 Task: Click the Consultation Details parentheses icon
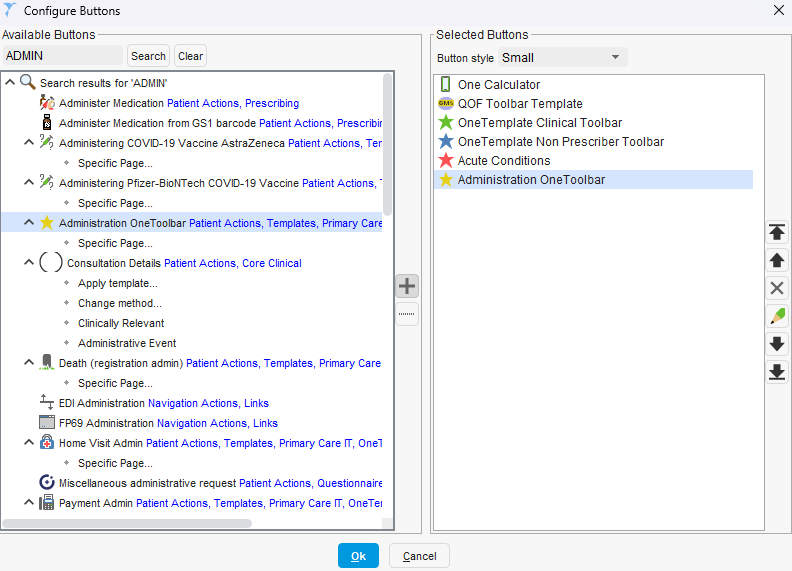pyautogui.click(x=51, y=263)
